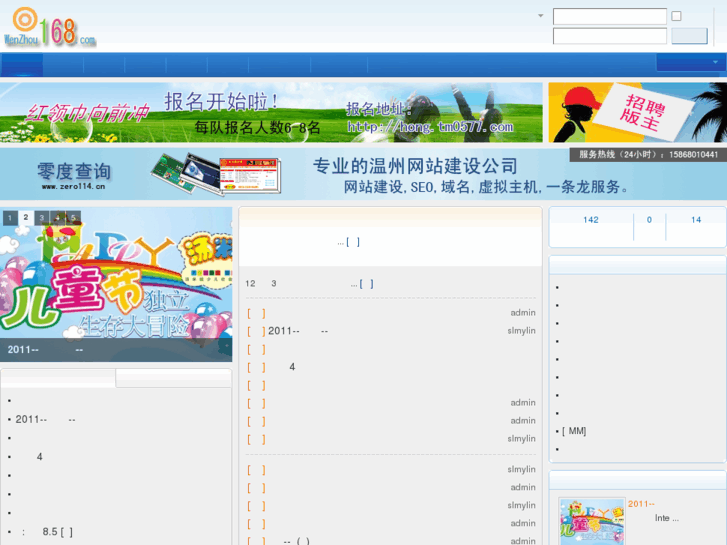
Task: Switch to the first tab below the carousel
Action: [58, 378]
